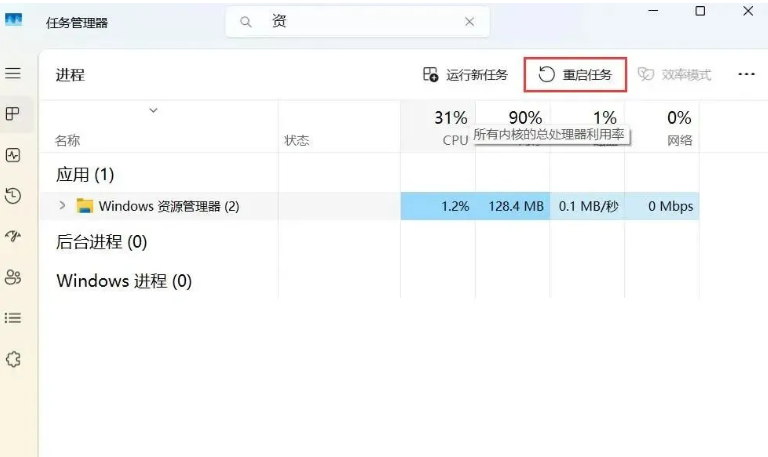This screenshot has width=768, height=457.
Task: Click the 进程 page title
Action: pyautogui.click(x=70, y=75)
